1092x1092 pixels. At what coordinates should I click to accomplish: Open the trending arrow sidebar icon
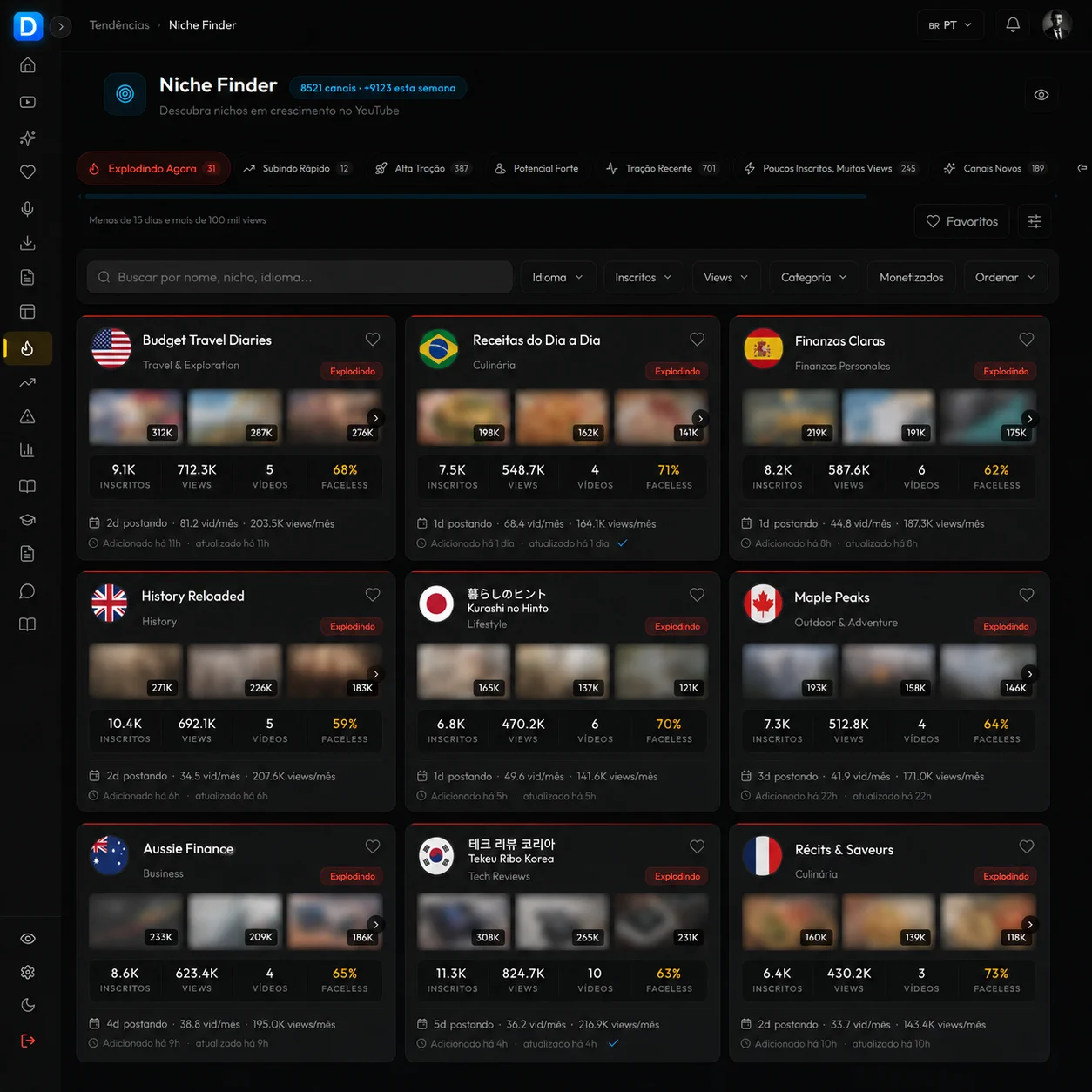point(28,382)
